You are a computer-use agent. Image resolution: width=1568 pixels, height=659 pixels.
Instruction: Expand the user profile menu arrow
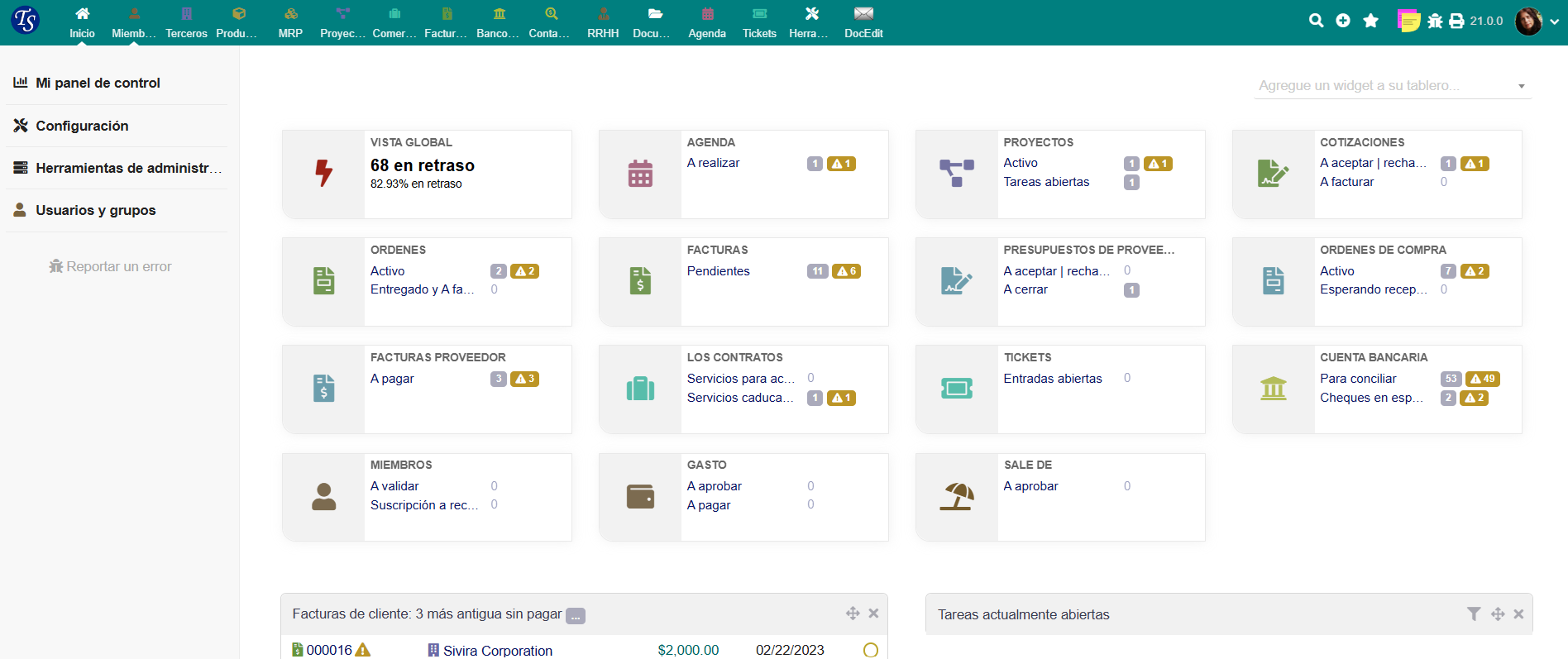[x=1555, y=21]
